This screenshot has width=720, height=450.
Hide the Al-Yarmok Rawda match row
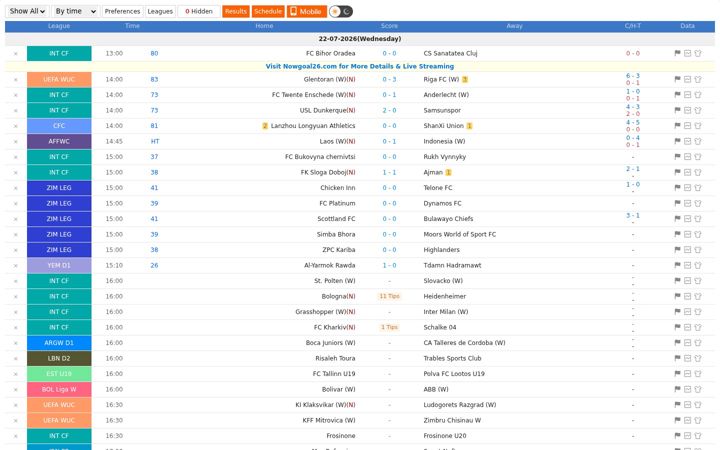(x=16, y=266)
